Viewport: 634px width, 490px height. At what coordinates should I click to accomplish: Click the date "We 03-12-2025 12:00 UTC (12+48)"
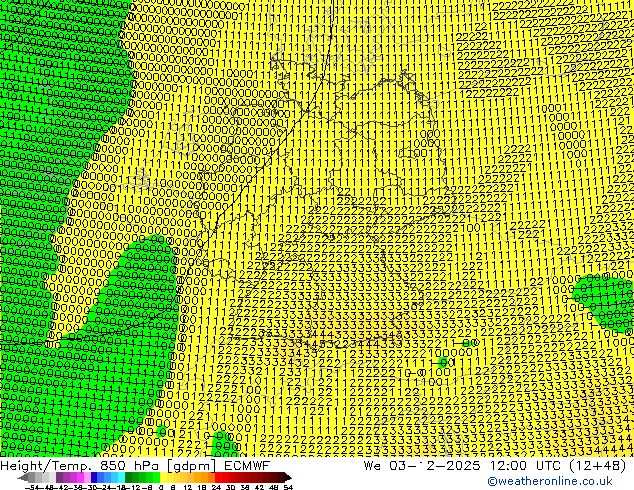(495, 466)
